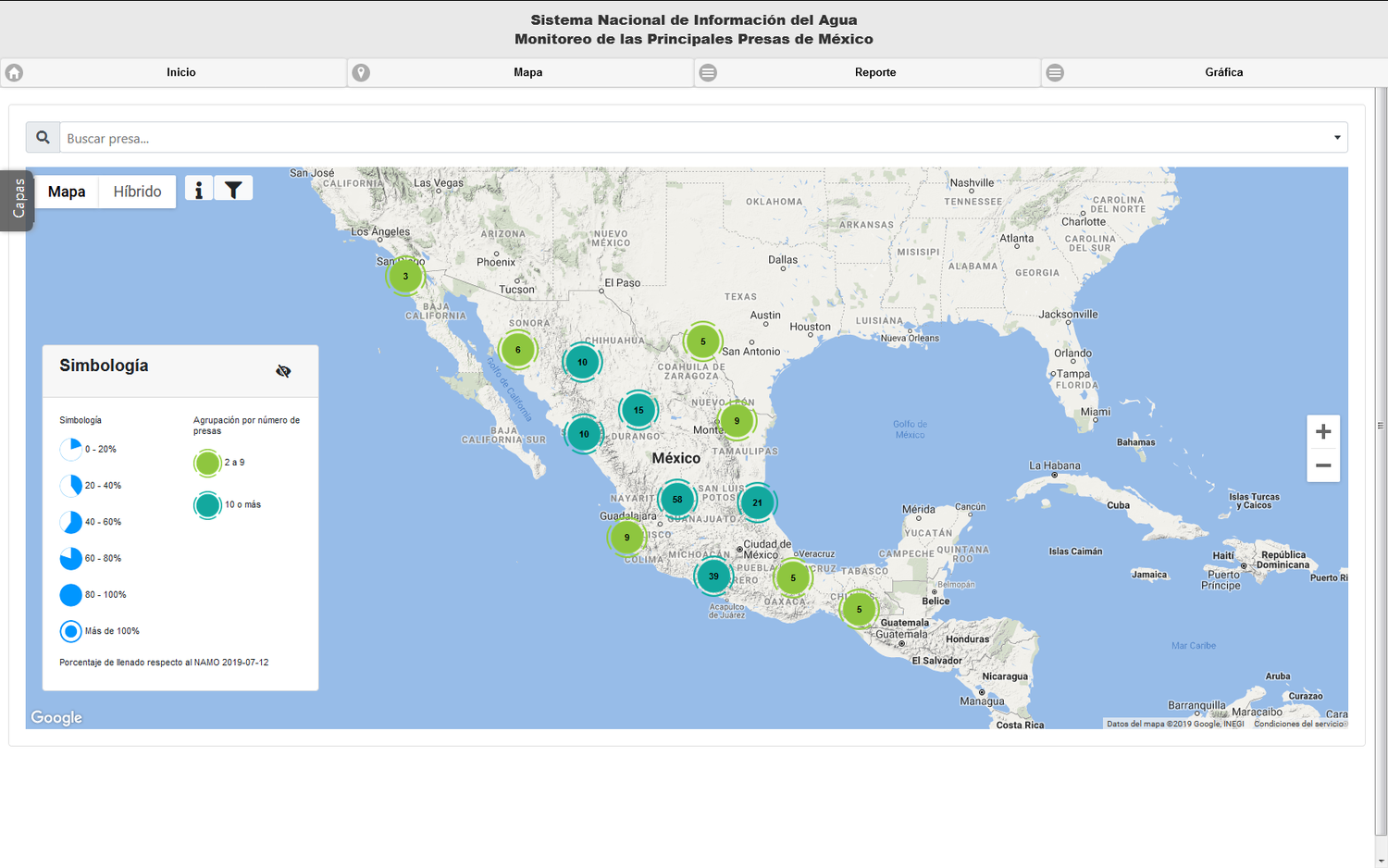Open the Reporte tab
This screenshot has height=868, width=1388.
coord(874,72)
